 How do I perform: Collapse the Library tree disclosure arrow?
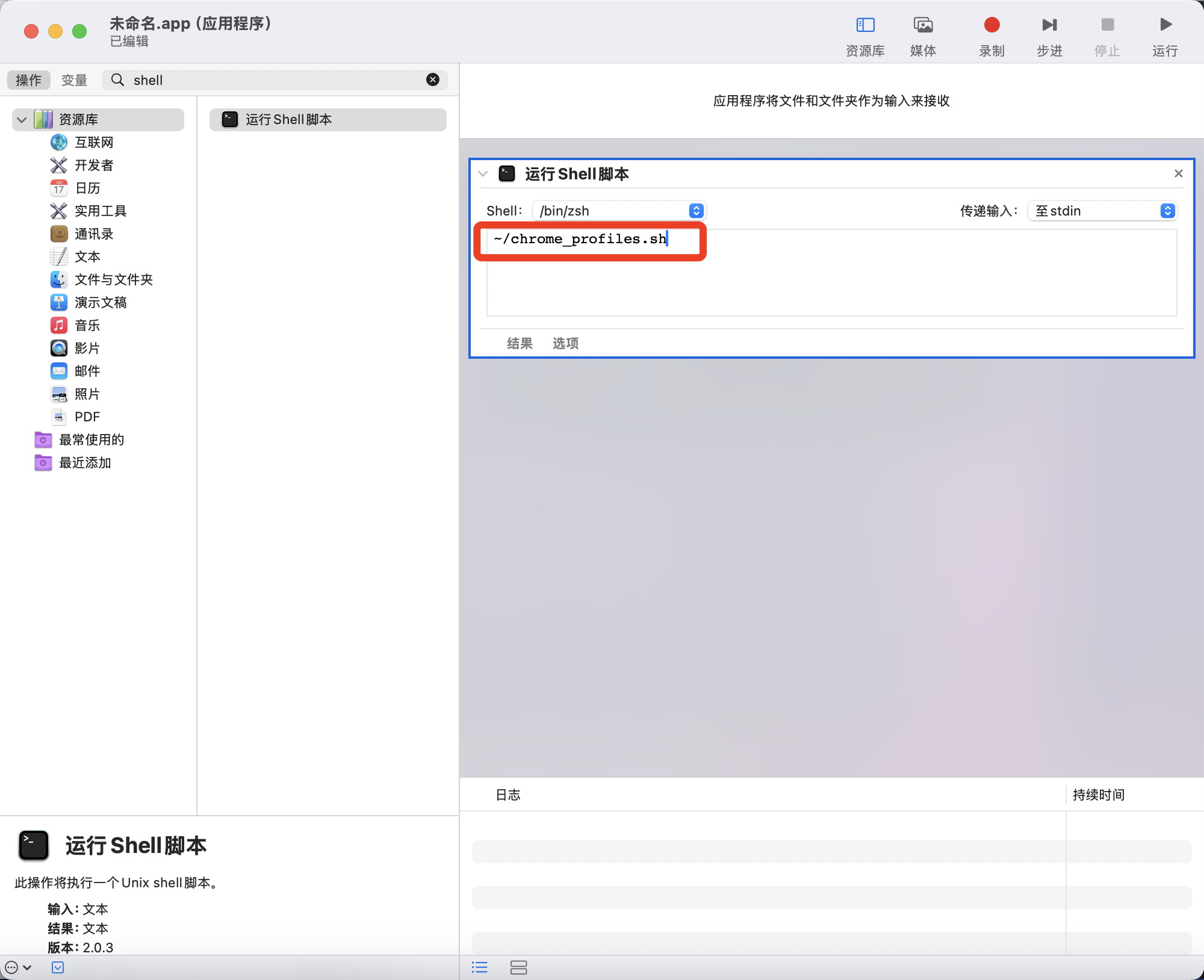pyautogui.click(x=22, y=120)
